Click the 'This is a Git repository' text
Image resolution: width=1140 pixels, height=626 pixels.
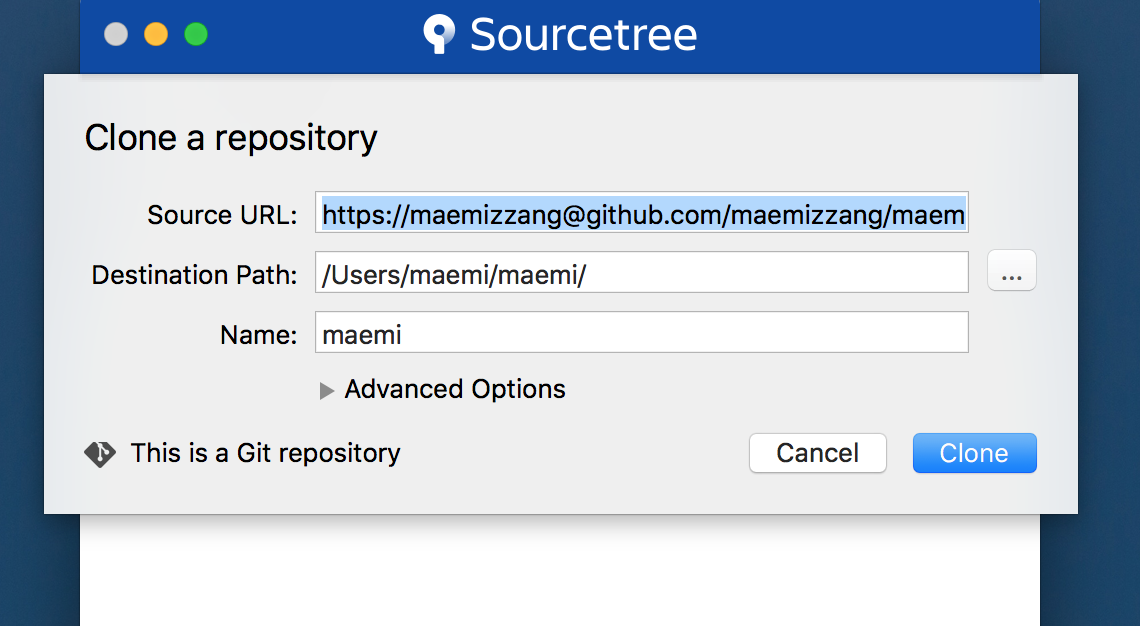pos(265,453)
